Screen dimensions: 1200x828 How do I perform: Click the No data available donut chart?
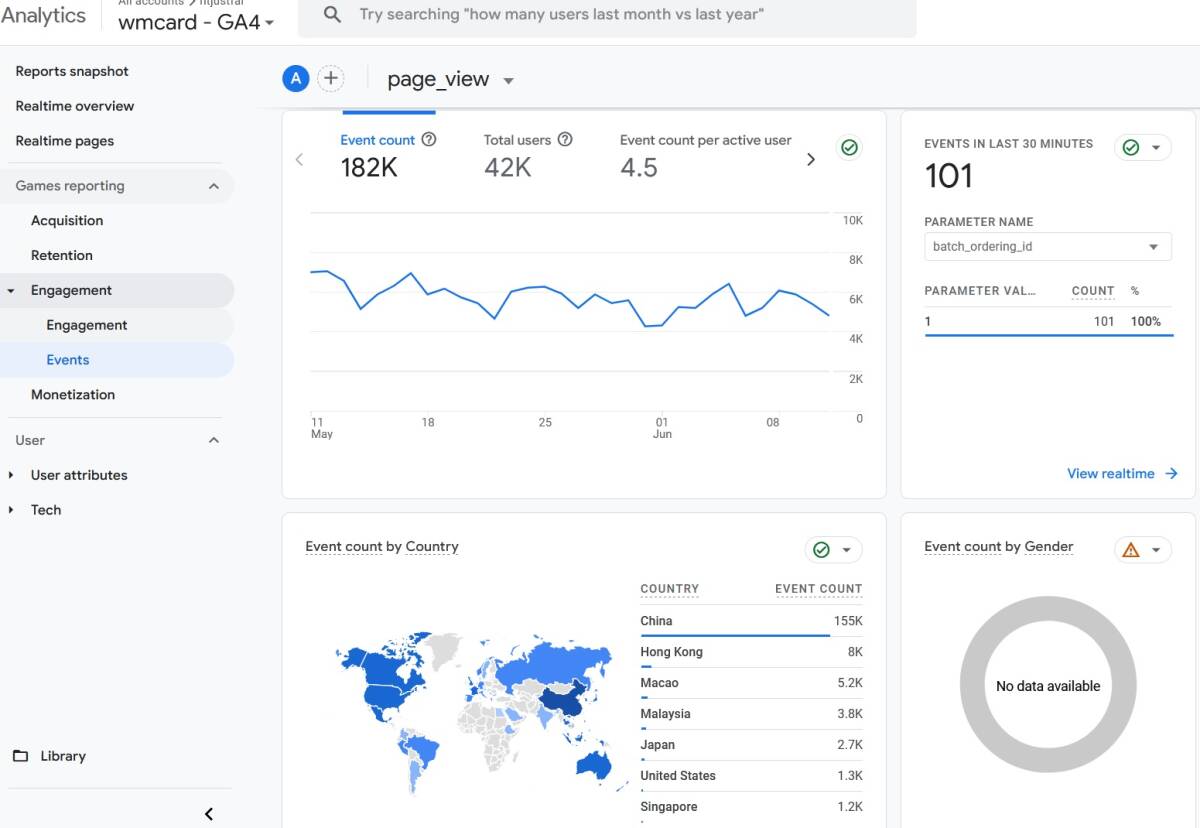pos(1048,685)
